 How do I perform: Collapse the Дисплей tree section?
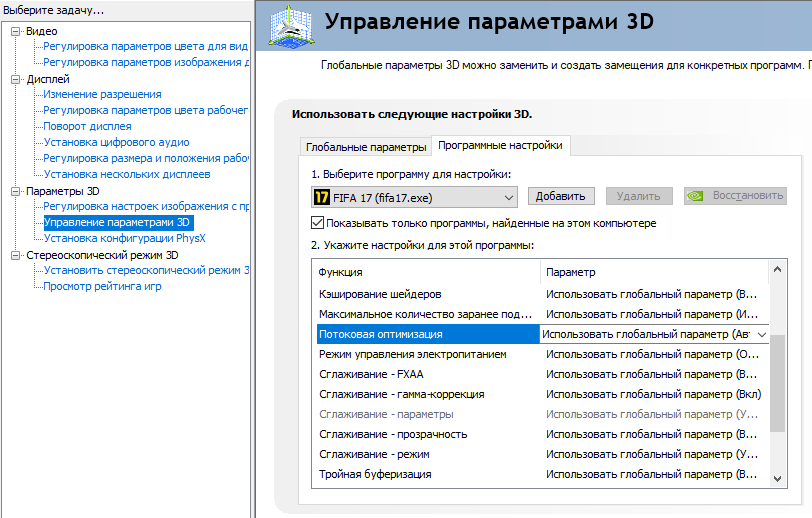tap(16, 79)
